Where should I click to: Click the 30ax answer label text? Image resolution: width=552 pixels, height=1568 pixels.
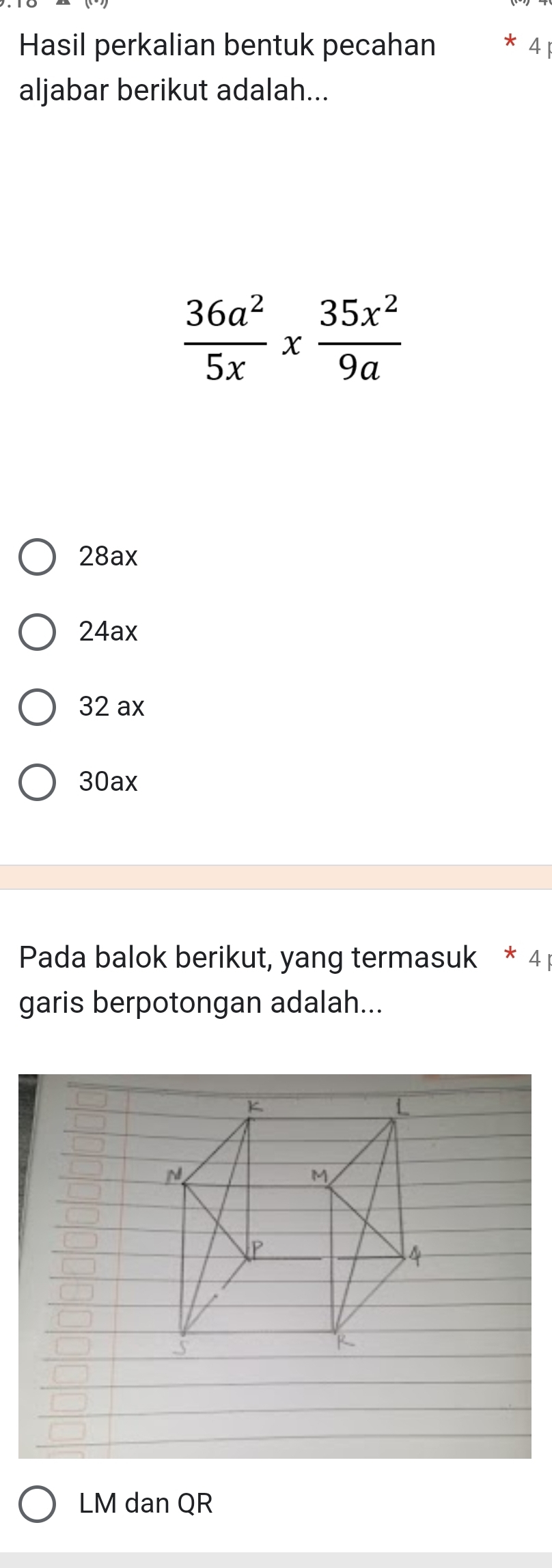[109, 781]
